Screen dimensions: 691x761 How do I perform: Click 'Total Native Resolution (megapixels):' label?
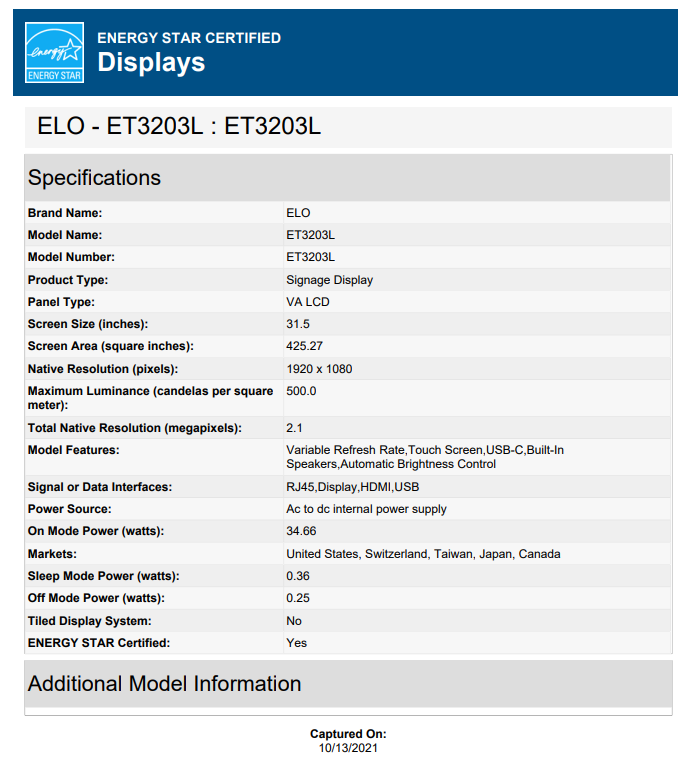pos(134,428)
